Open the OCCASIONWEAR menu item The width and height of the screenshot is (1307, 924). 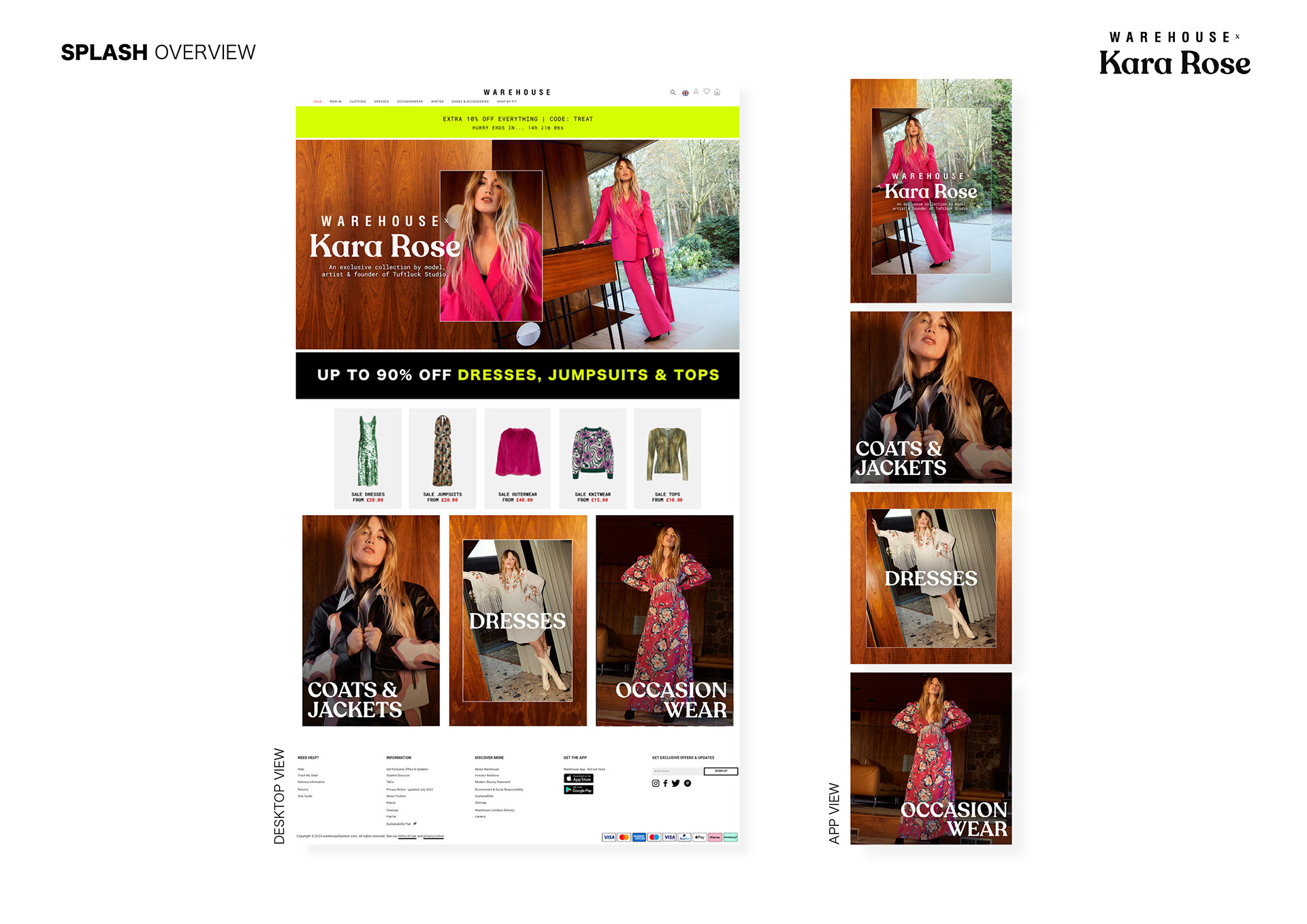(x=410, y=101)
